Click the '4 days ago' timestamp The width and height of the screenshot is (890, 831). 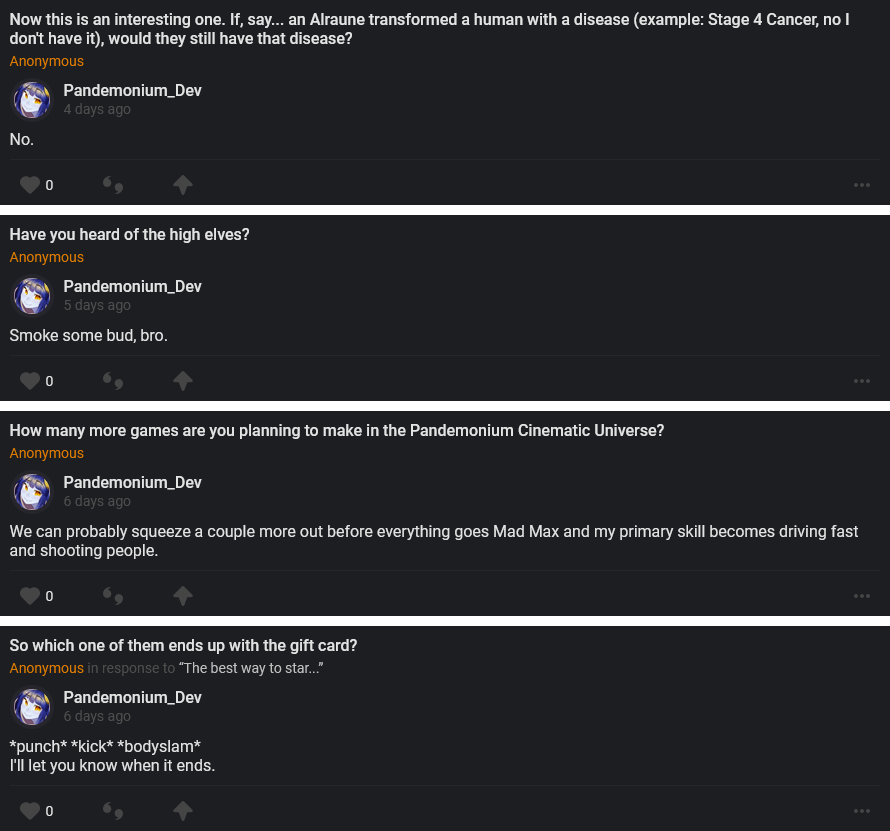point(97,109)
